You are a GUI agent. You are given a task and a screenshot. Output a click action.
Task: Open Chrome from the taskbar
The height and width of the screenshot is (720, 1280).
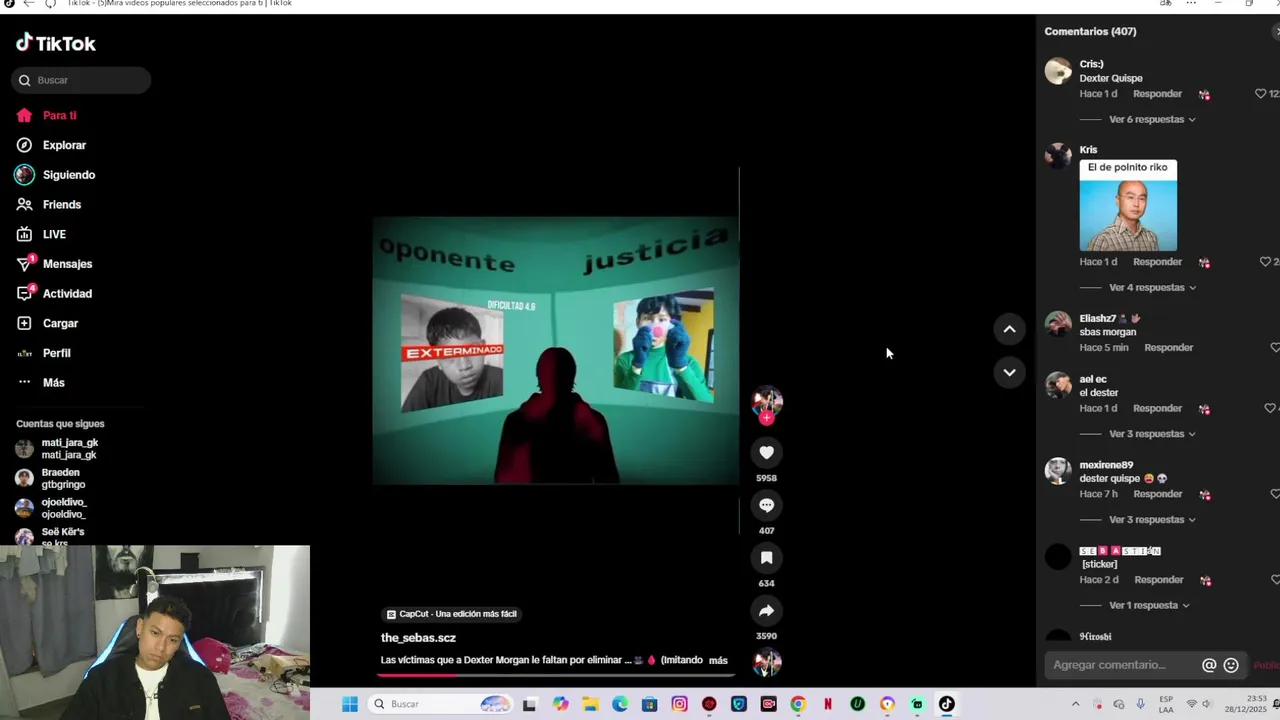797,704
